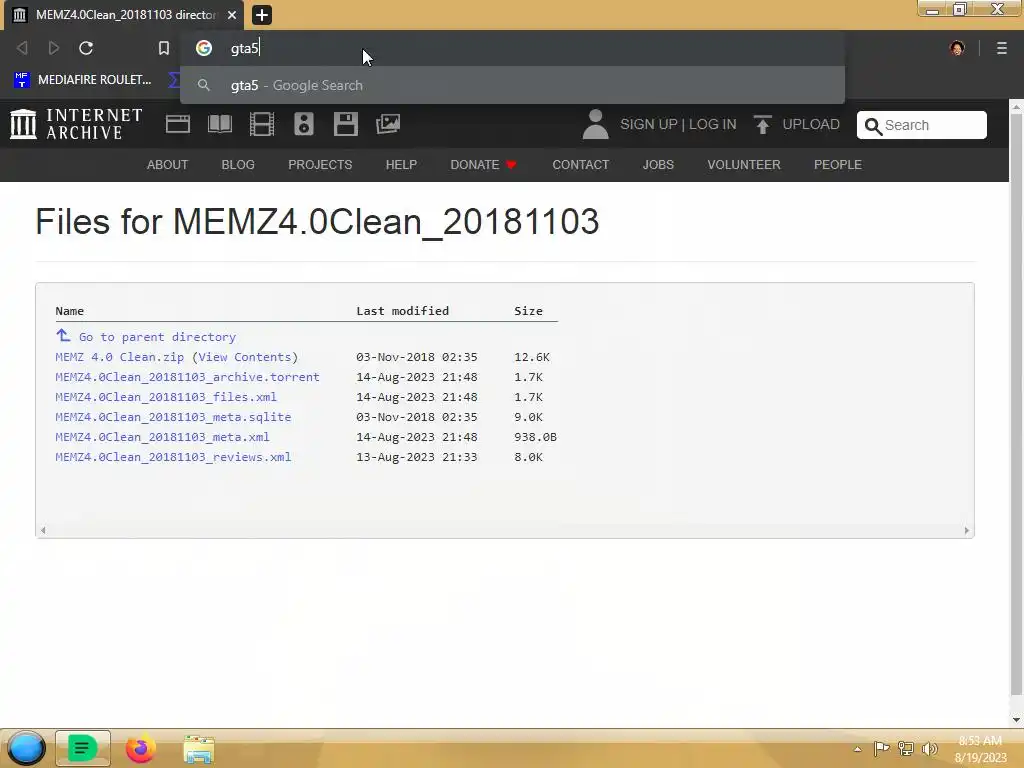
Task: Click LOG IN link
Action: click(712, 124)
